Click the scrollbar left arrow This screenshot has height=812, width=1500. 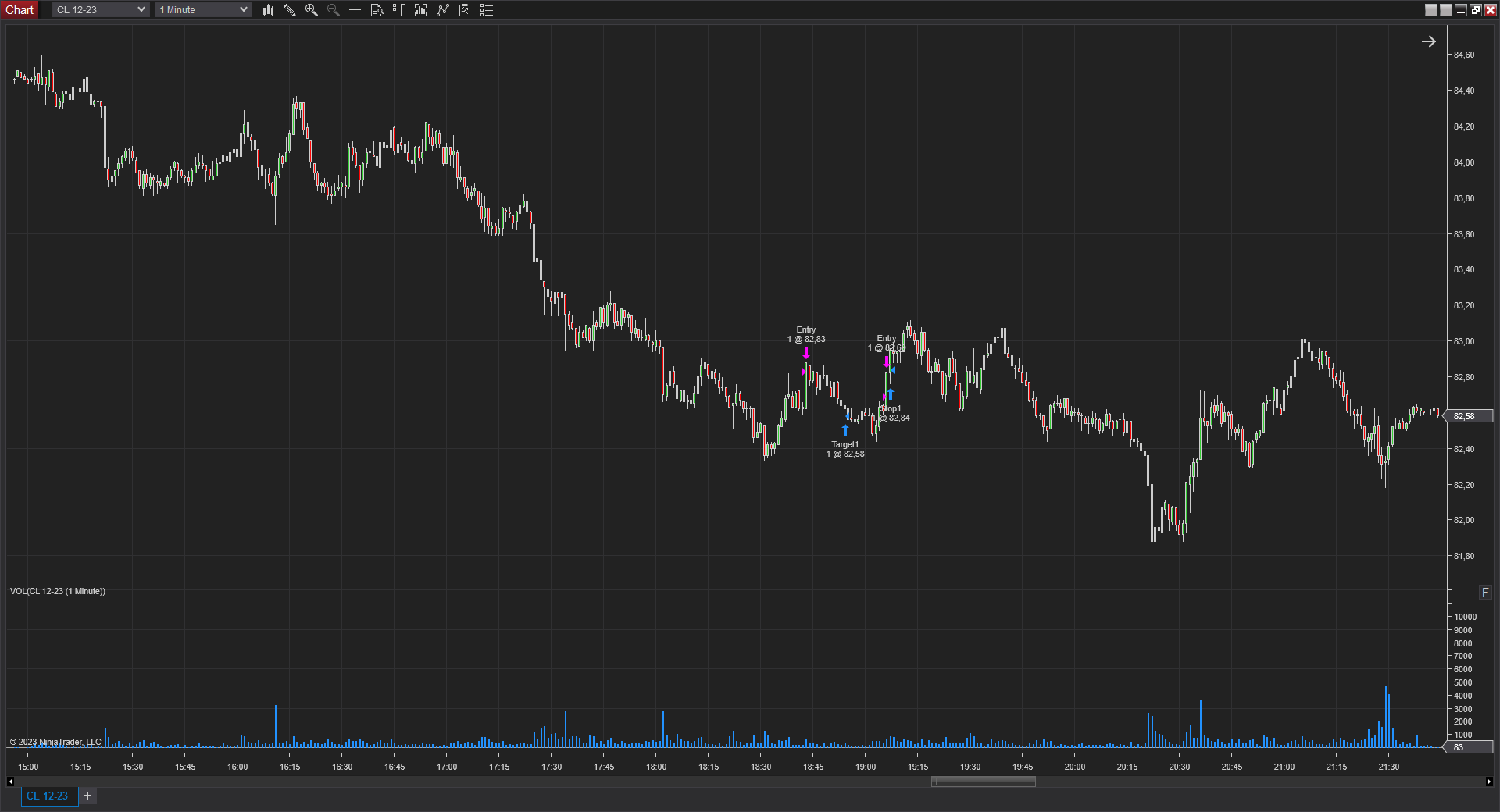10,782
